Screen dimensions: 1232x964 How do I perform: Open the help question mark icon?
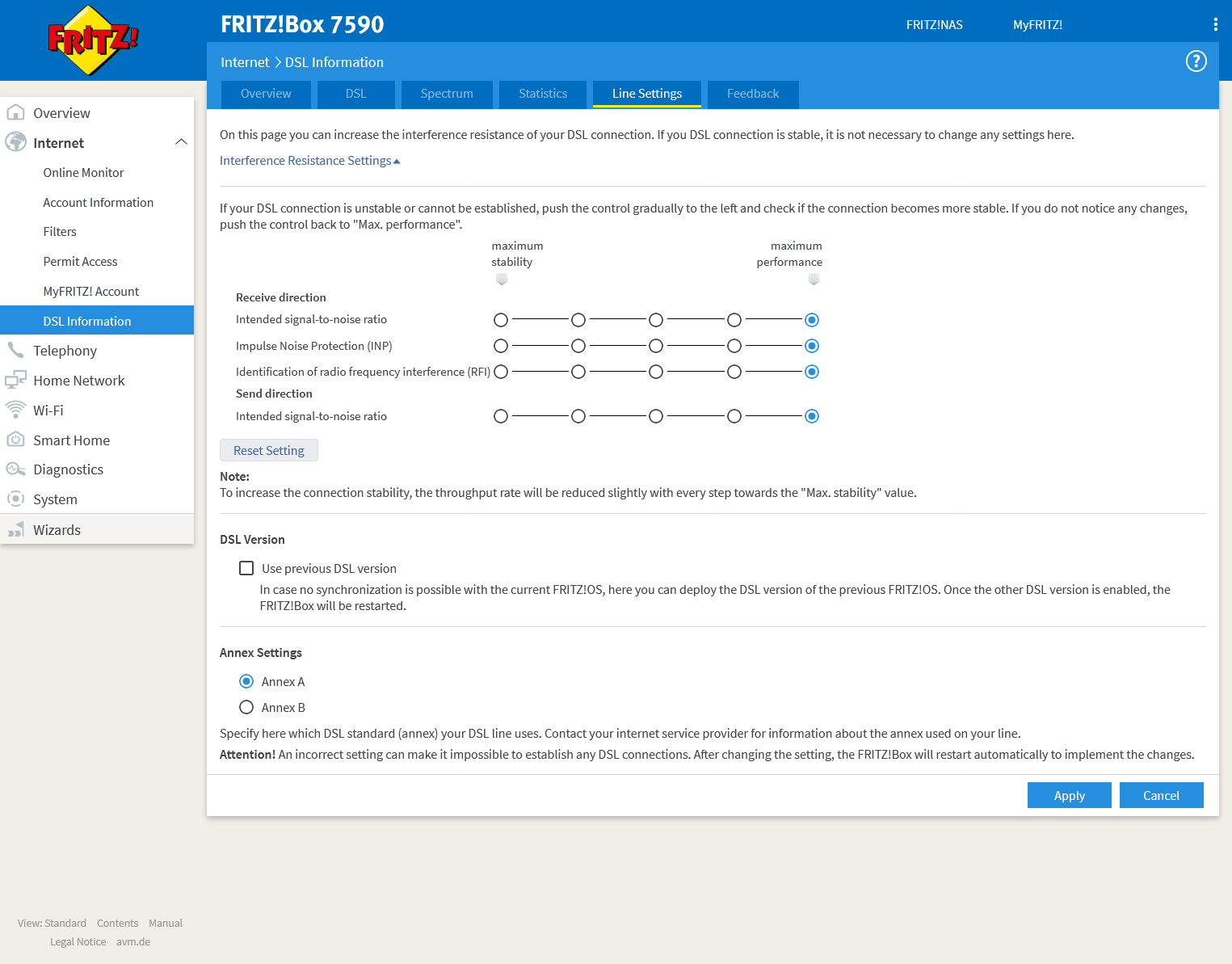pyautogui.click(x=1196, y=61)
